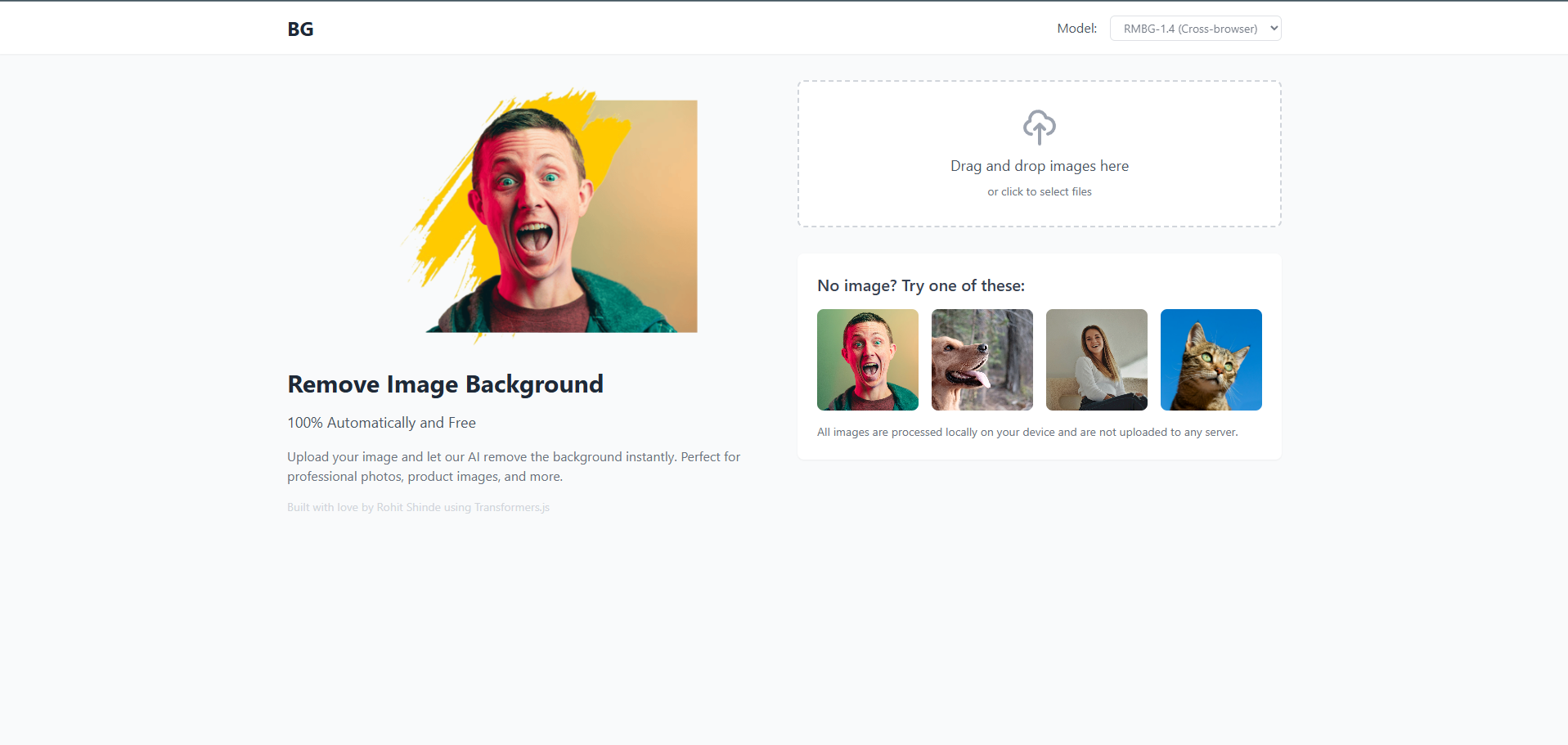Select the dog sample image
This screenshot has height=745, width=1568.
pyautogui.click(x=982, y=360)
